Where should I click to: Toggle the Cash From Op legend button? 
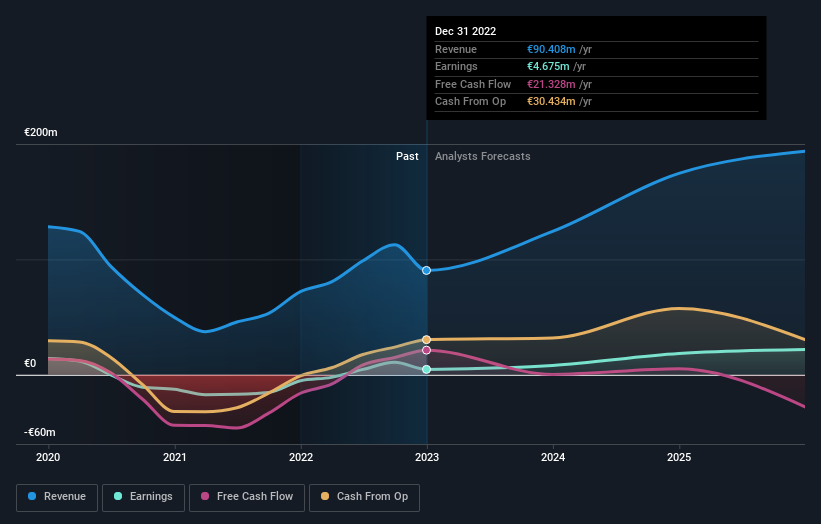(x=364, y=497)
